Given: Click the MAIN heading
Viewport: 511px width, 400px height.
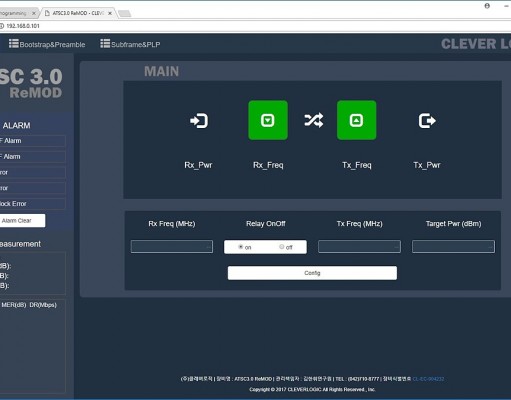Looking at the screenshot, I should 162,71.
